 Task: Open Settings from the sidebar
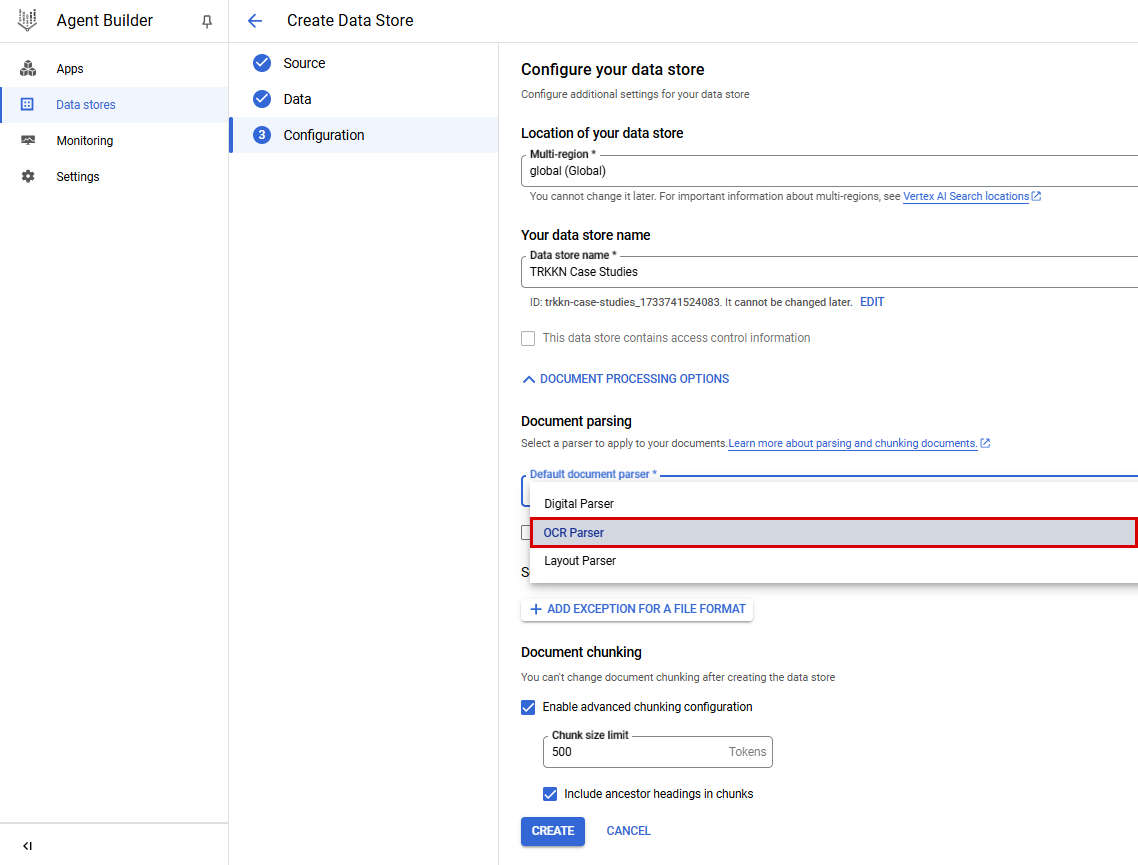point(79,176)
